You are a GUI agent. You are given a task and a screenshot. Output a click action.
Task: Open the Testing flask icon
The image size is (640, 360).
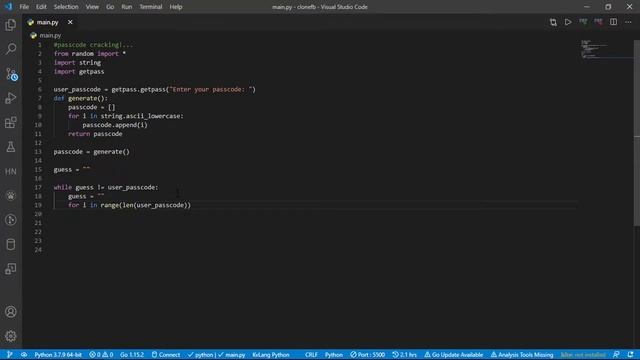(11, 147)
